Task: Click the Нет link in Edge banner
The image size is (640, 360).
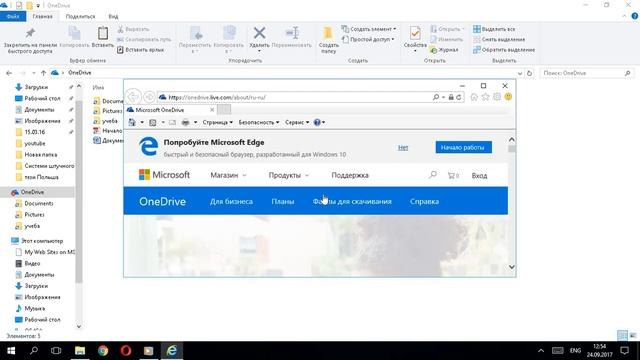Action: (403, 147)
